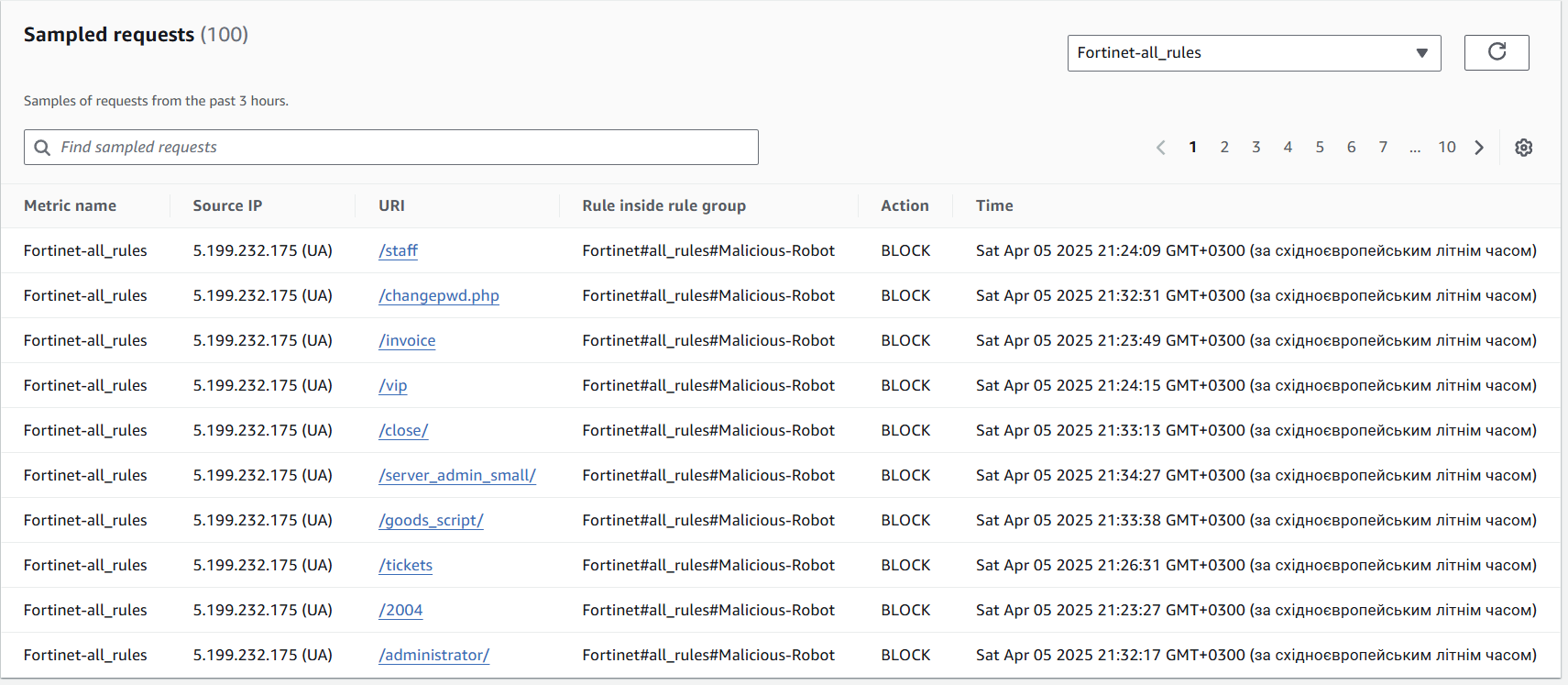This screenshot has height=685, width=1568.
Task: Open the /invoice URI link
Action: click(x=407, y=340)
